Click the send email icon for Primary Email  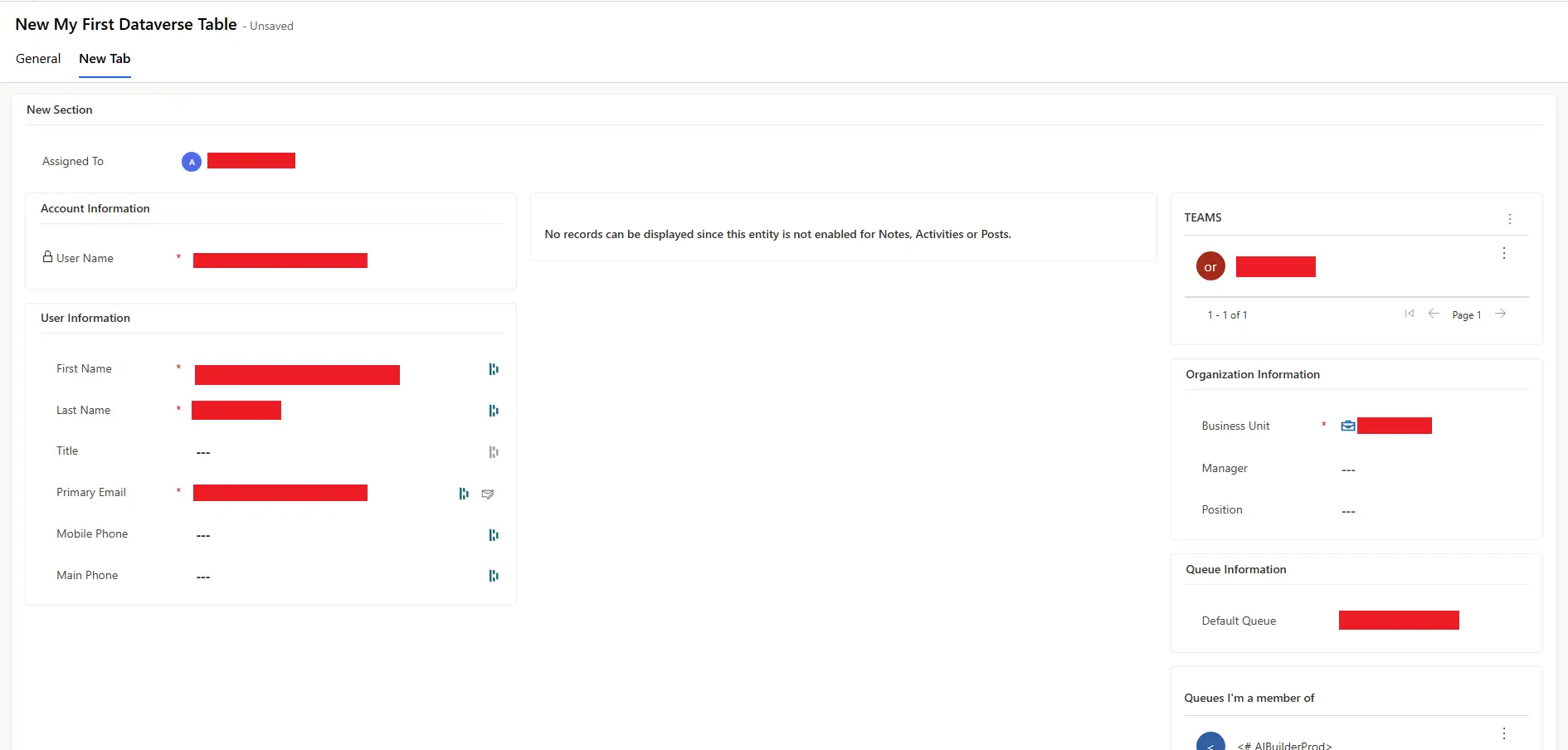[488, 494]
